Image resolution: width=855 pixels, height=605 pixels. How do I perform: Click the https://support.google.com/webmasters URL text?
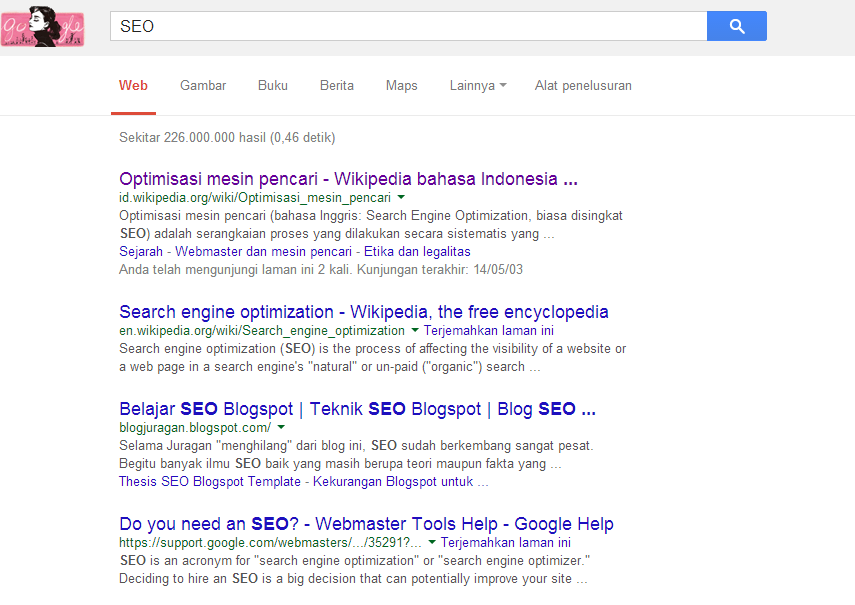(270, 542)
